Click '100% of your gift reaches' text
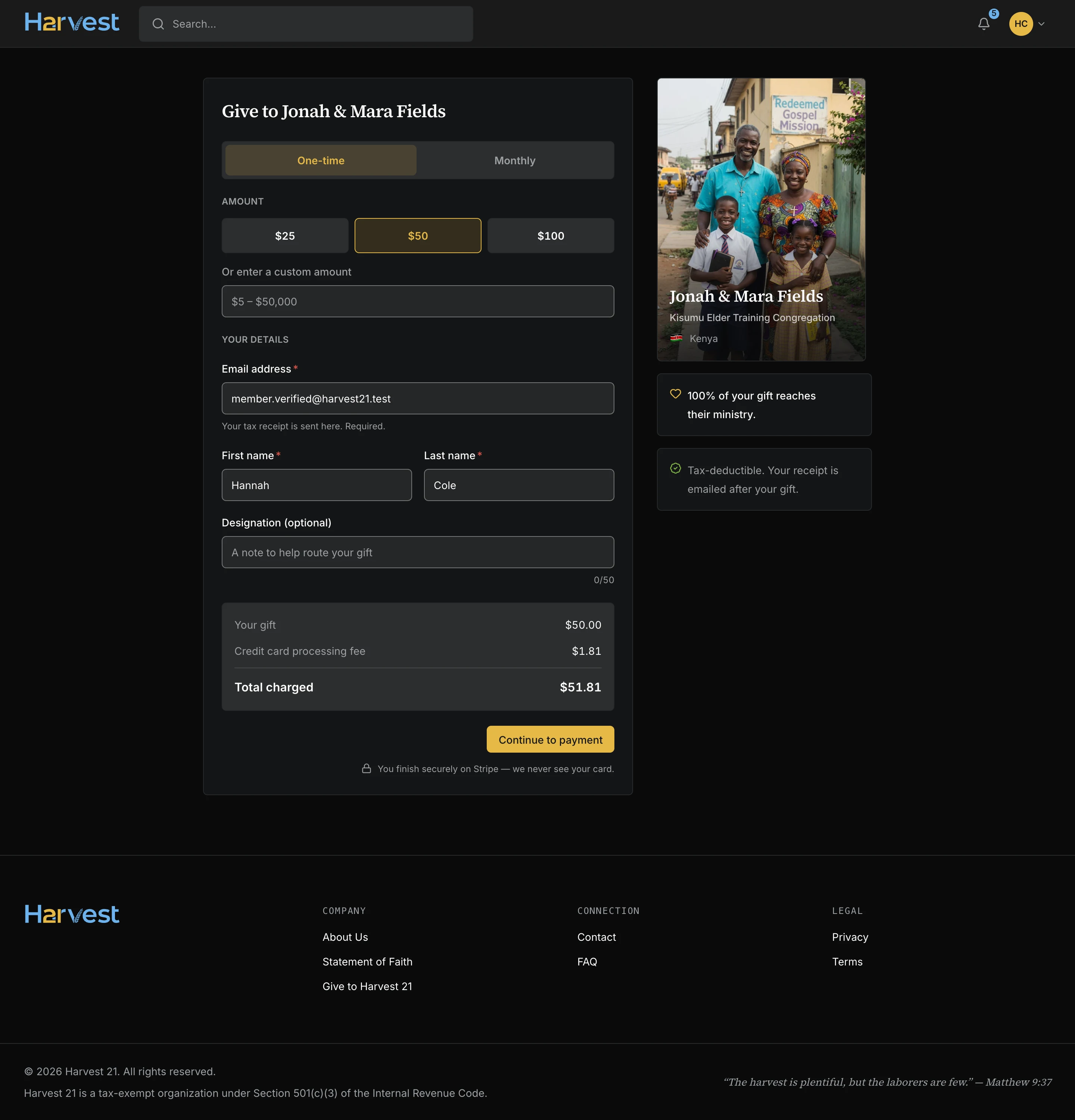The height and width of the screenshot is (1120, 1075). click(x=752, y=396)
